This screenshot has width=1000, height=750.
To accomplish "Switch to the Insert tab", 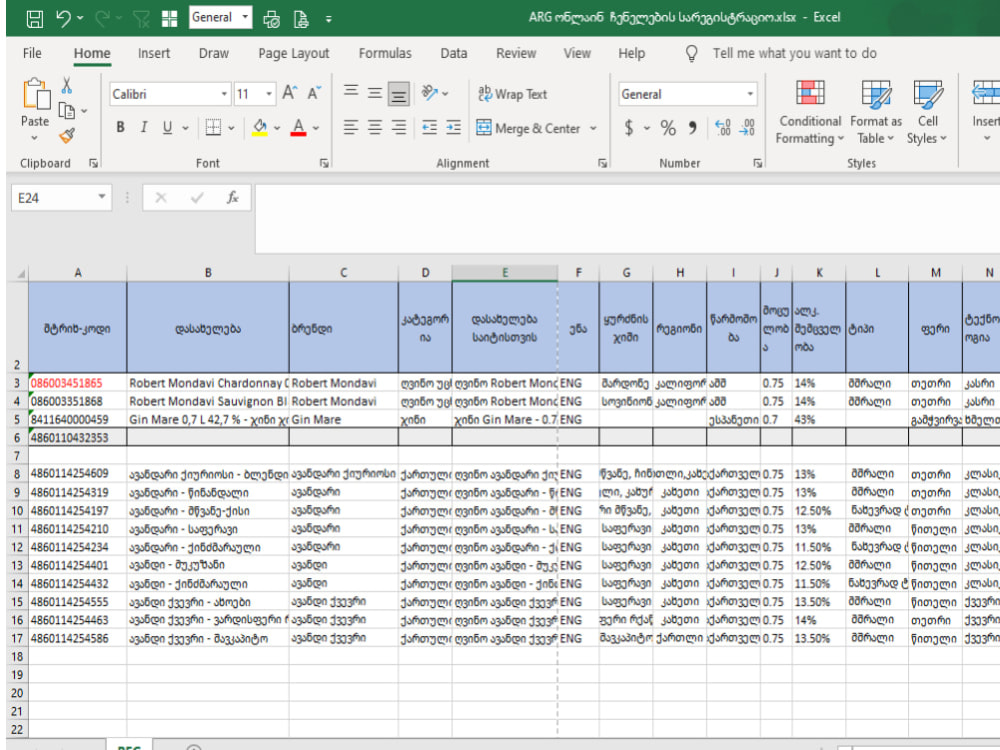I will click(x=154, y=54).
